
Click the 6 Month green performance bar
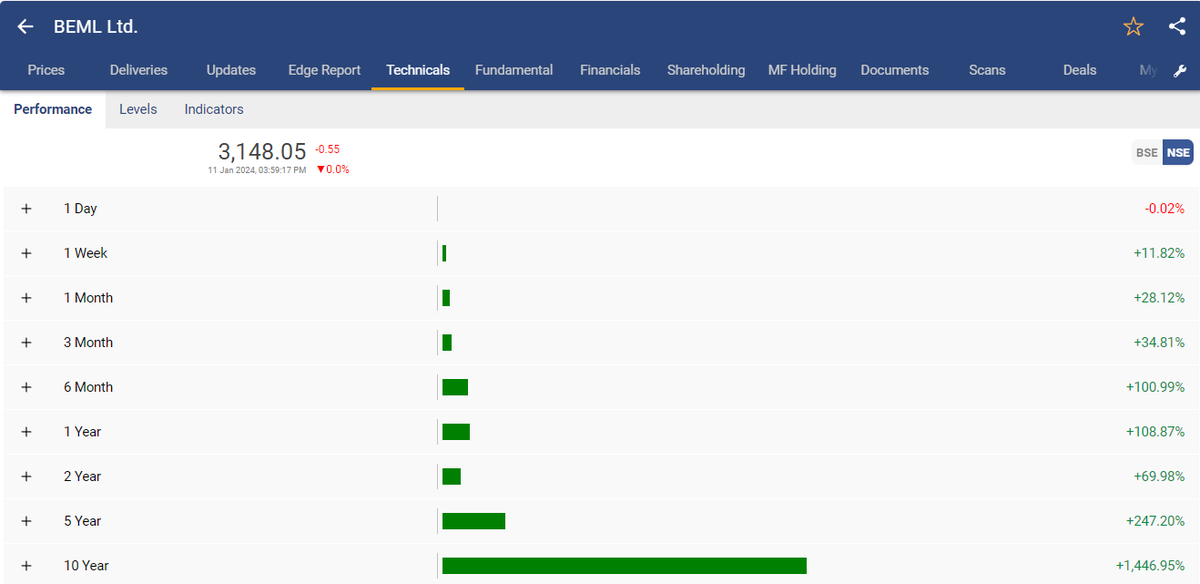[455, 387]
